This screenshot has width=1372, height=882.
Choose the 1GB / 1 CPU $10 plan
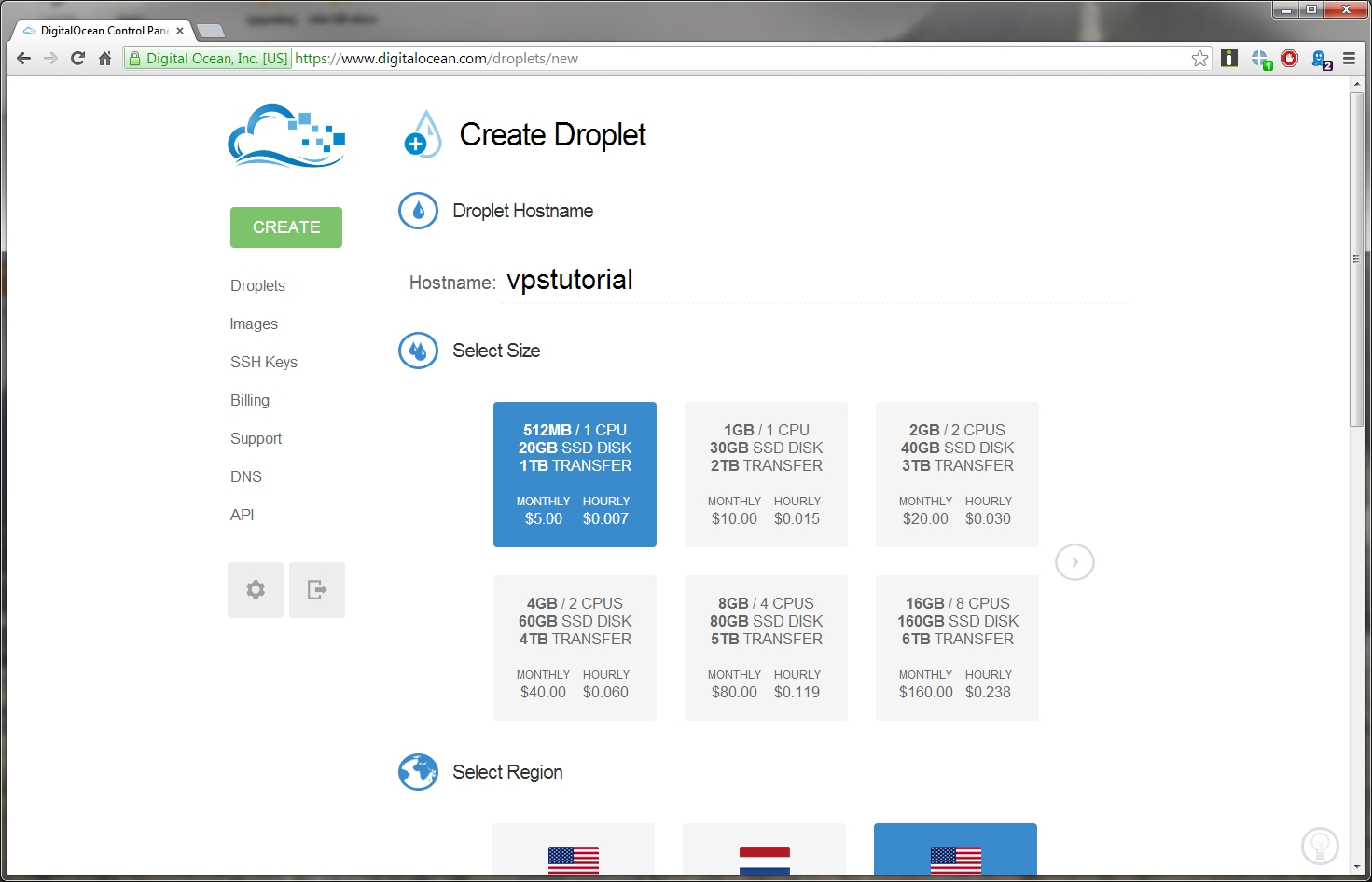coord(766,475)
